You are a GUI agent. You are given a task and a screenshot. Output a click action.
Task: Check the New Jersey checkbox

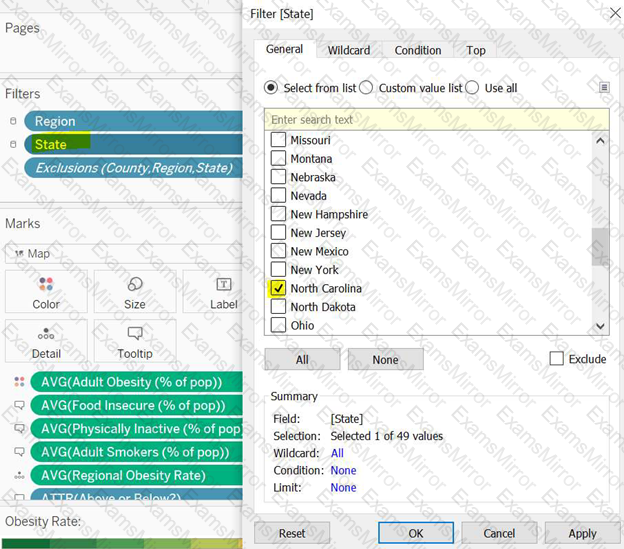click(x=278, y=232)
